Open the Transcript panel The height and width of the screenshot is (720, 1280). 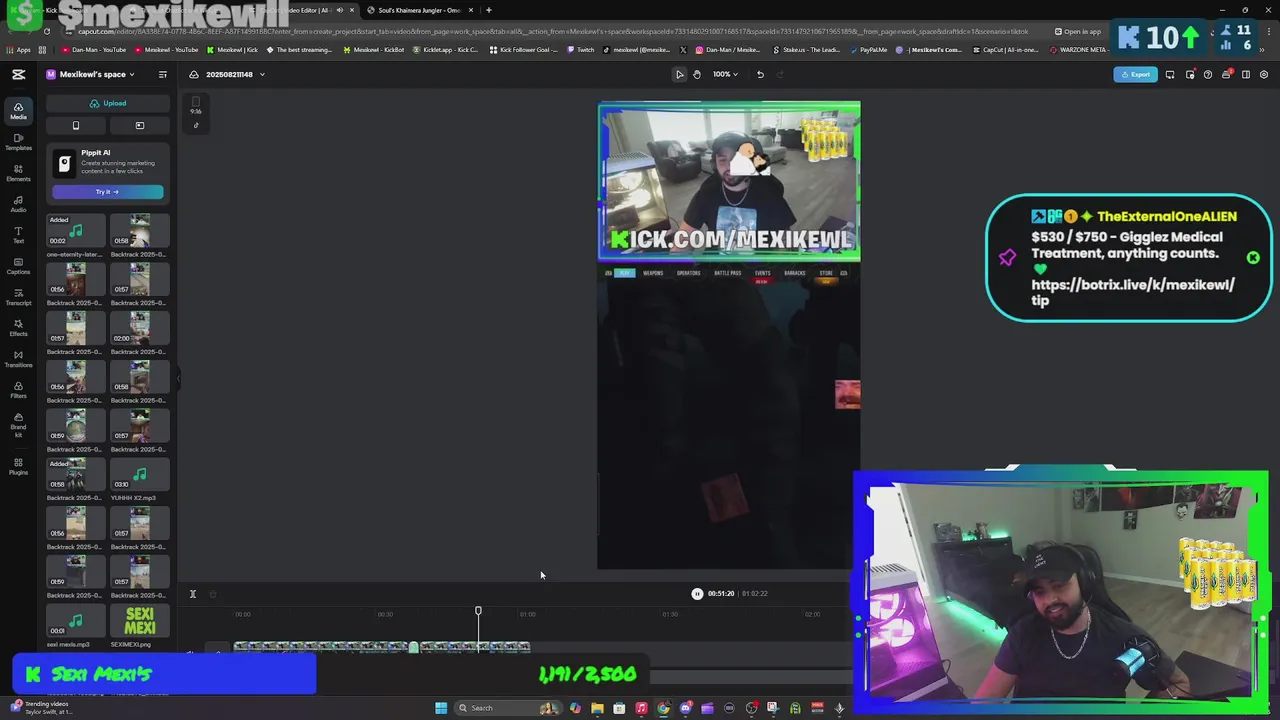[18, 297]
